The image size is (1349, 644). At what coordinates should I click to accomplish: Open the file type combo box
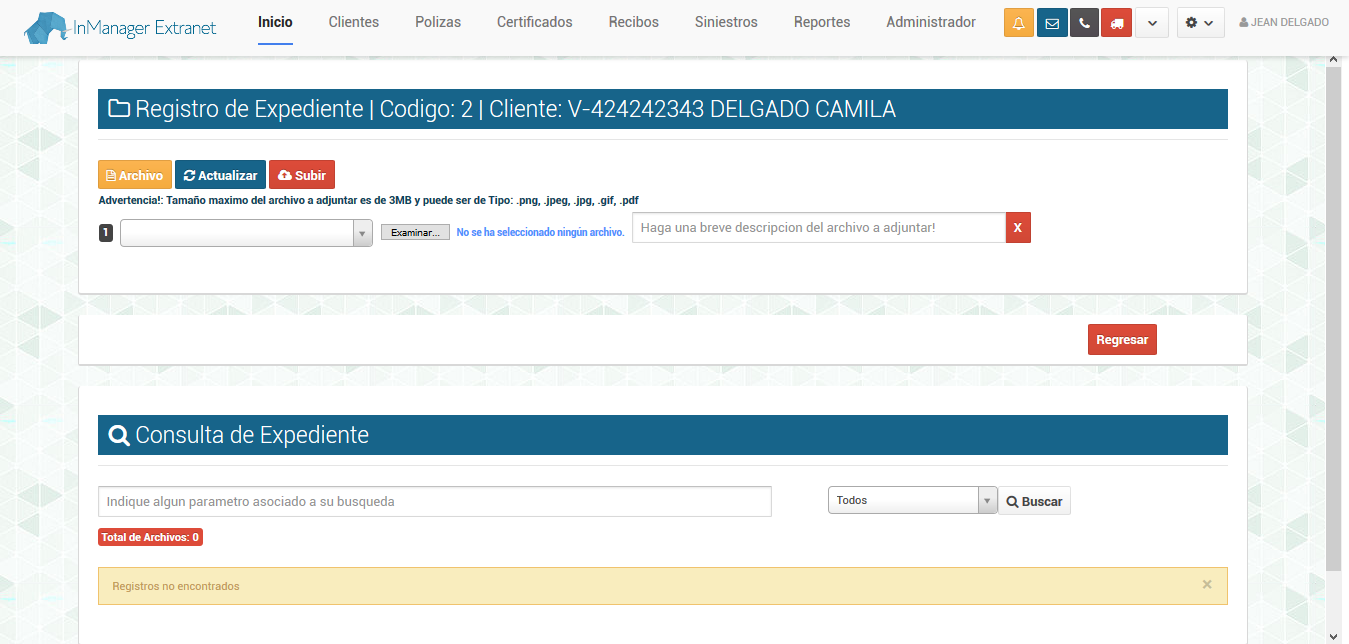(x=246, y=233)
